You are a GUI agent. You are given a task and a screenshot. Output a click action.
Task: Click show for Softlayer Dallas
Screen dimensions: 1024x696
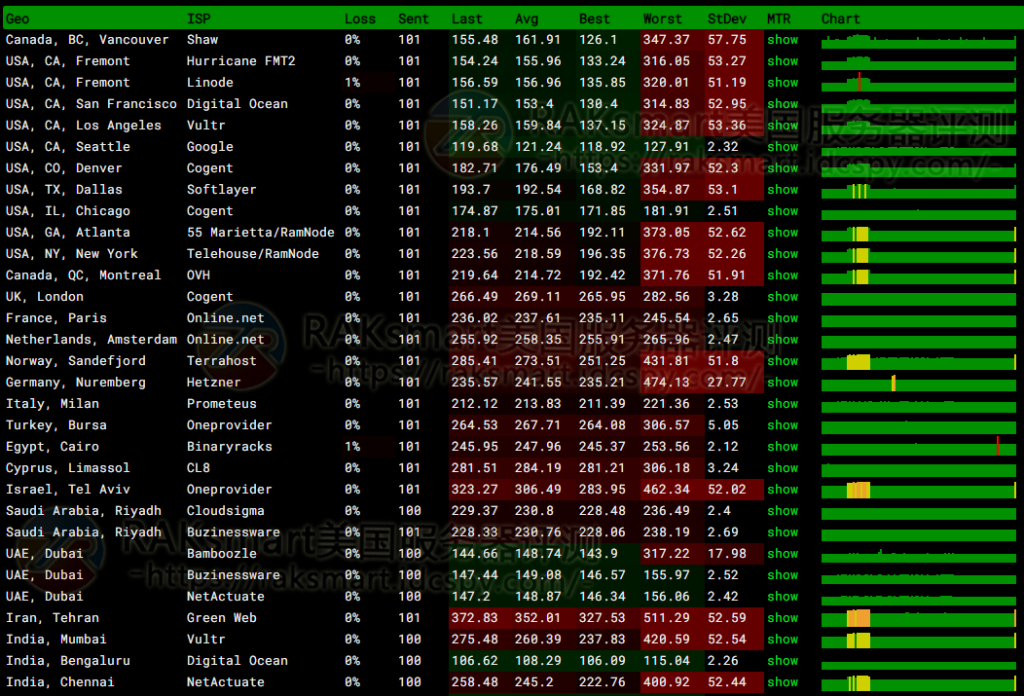tap(782, 190)
